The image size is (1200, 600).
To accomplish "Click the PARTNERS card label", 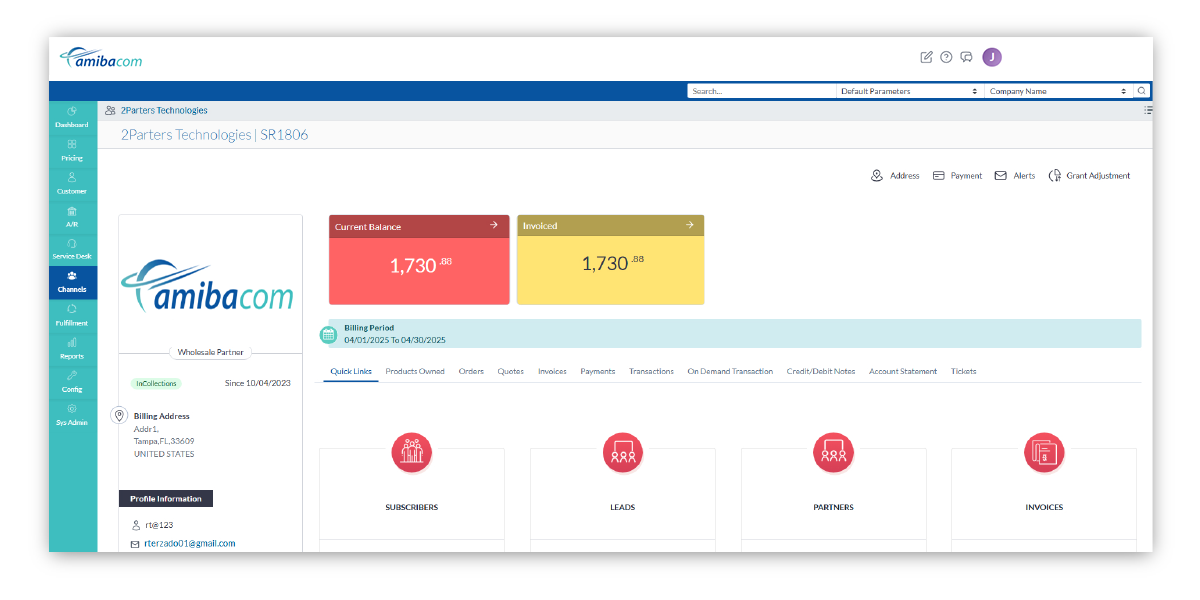I will (x=833, y=508).
